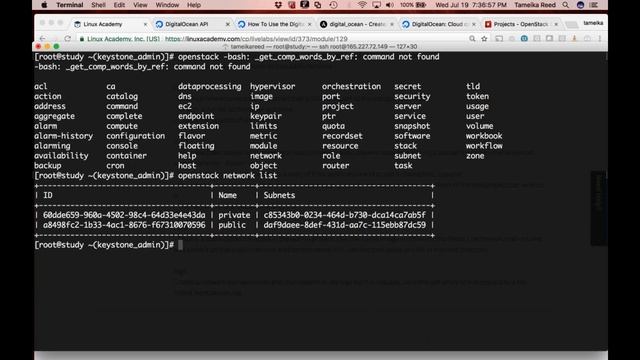Click 'workflow' in the command list
Image resolution: width=640 pixels, height=360 pixels.
484,146
